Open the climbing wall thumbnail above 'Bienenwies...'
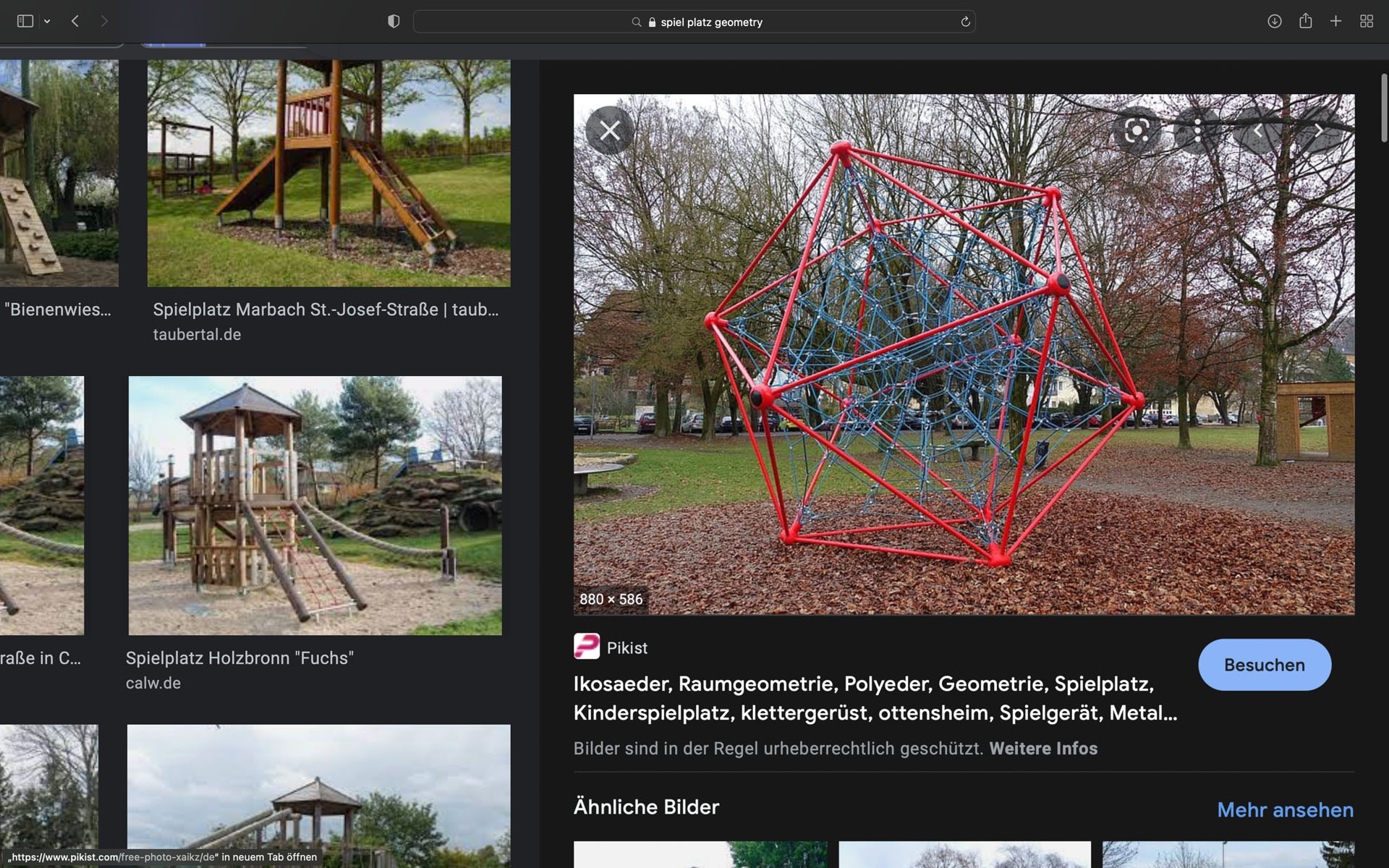This screenshot has height=868, width=1389. click(59, 173)
